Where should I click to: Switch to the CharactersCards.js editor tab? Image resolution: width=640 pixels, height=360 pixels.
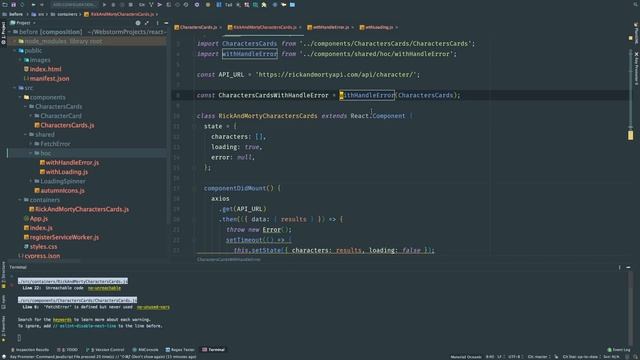click(198, 27)
